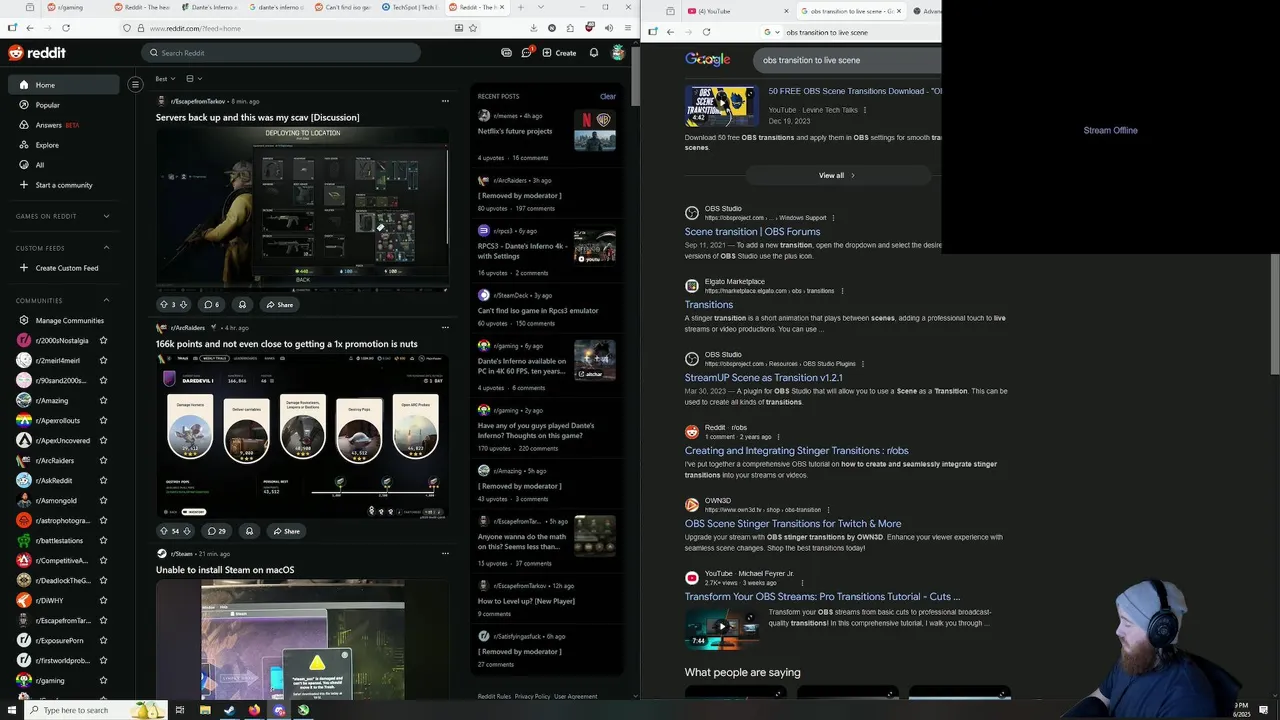Open StreamUP Scene as Transition v1.2.1 result
1280x720 pixels.
tap(764, 378)
